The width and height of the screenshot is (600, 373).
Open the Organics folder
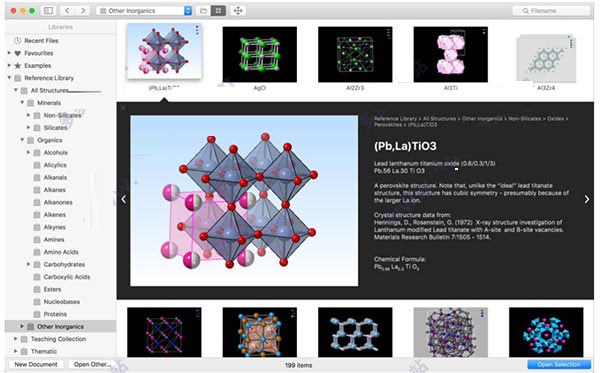coord(44,140)
